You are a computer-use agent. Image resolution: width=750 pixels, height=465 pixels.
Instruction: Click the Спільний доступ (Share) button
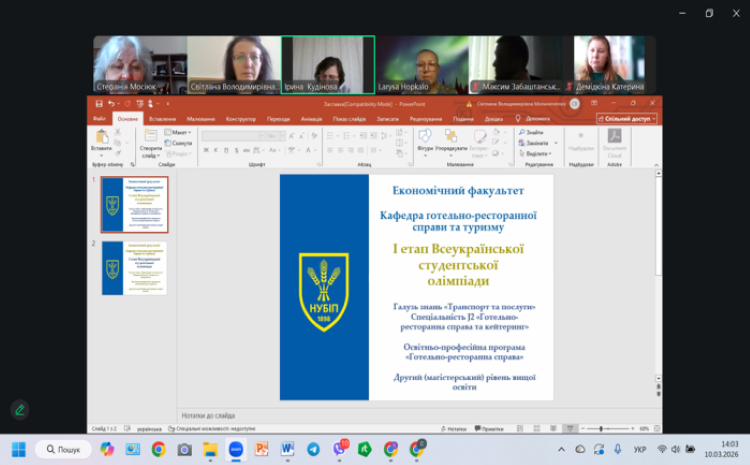coord(627,118)
